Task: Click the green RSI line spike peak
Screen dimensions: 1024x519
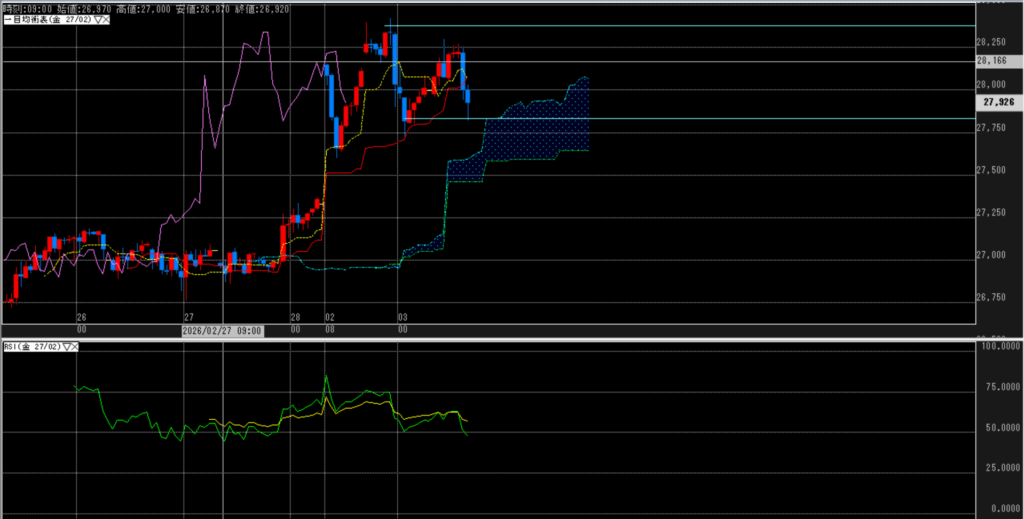Action: [x=326, y=376]
